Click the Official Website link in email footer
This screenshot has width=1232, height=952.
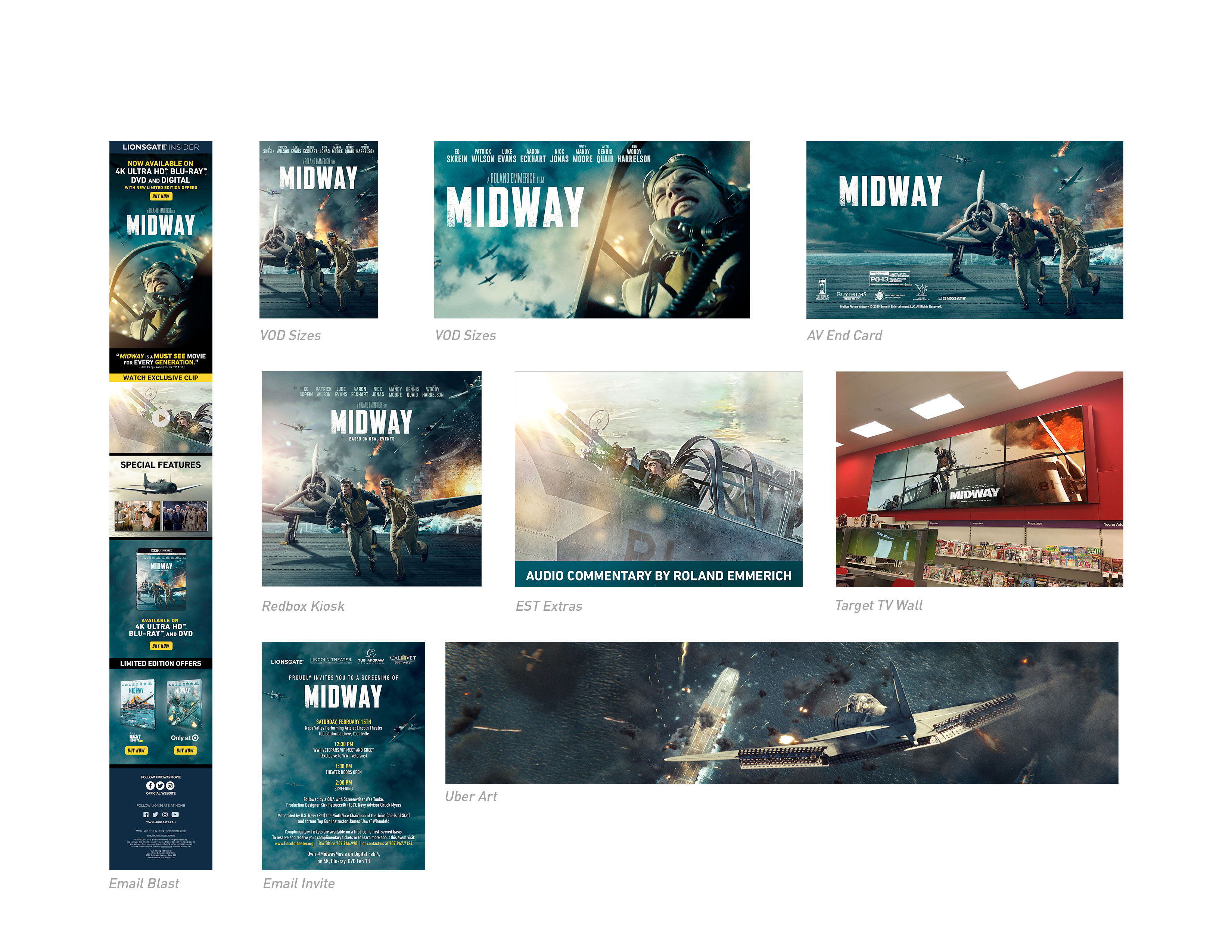tap(161, 794)
